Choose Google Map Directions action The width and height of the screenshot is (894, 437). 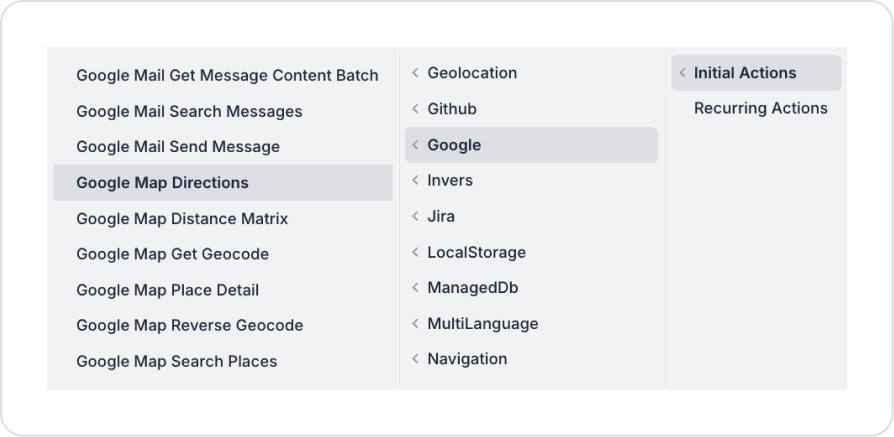tap(162, 183)
